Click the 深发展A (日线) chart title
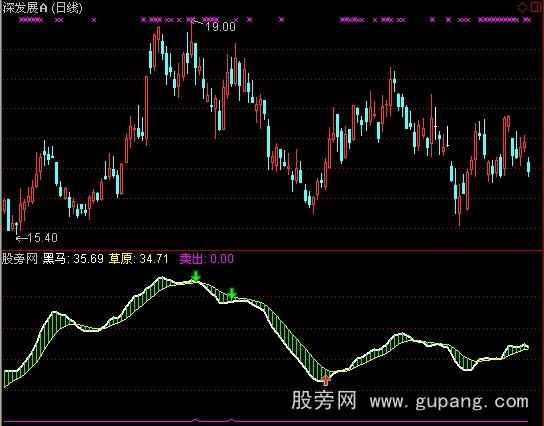The width and height of the screenshot is (544, 426). click(x=42, y=8)
